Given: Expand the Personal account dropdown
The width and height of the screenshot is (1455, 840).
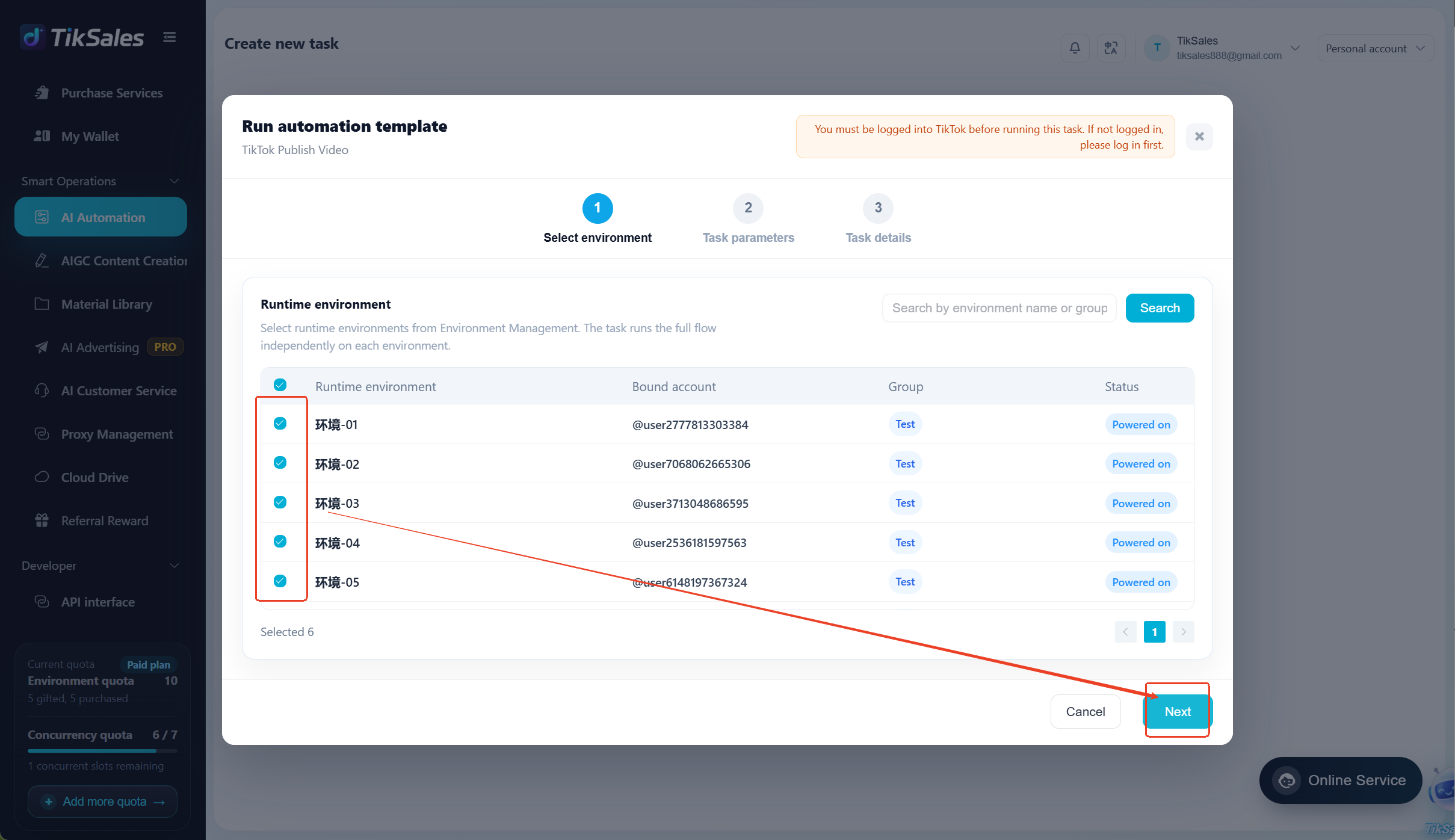Looking at the screenshot, I should pyautogui.click(x=1375, y=48).
